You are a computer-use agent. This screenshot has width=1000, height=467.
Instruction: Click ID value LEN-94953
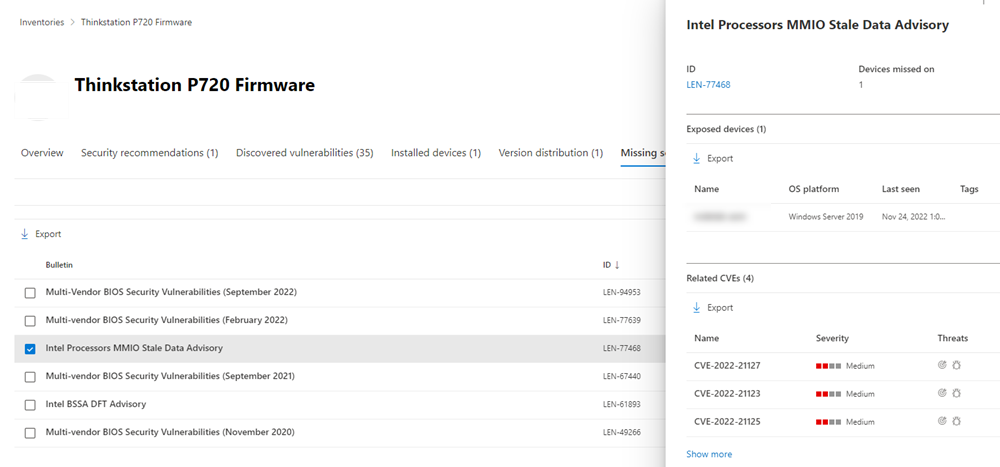coord(621,293)
